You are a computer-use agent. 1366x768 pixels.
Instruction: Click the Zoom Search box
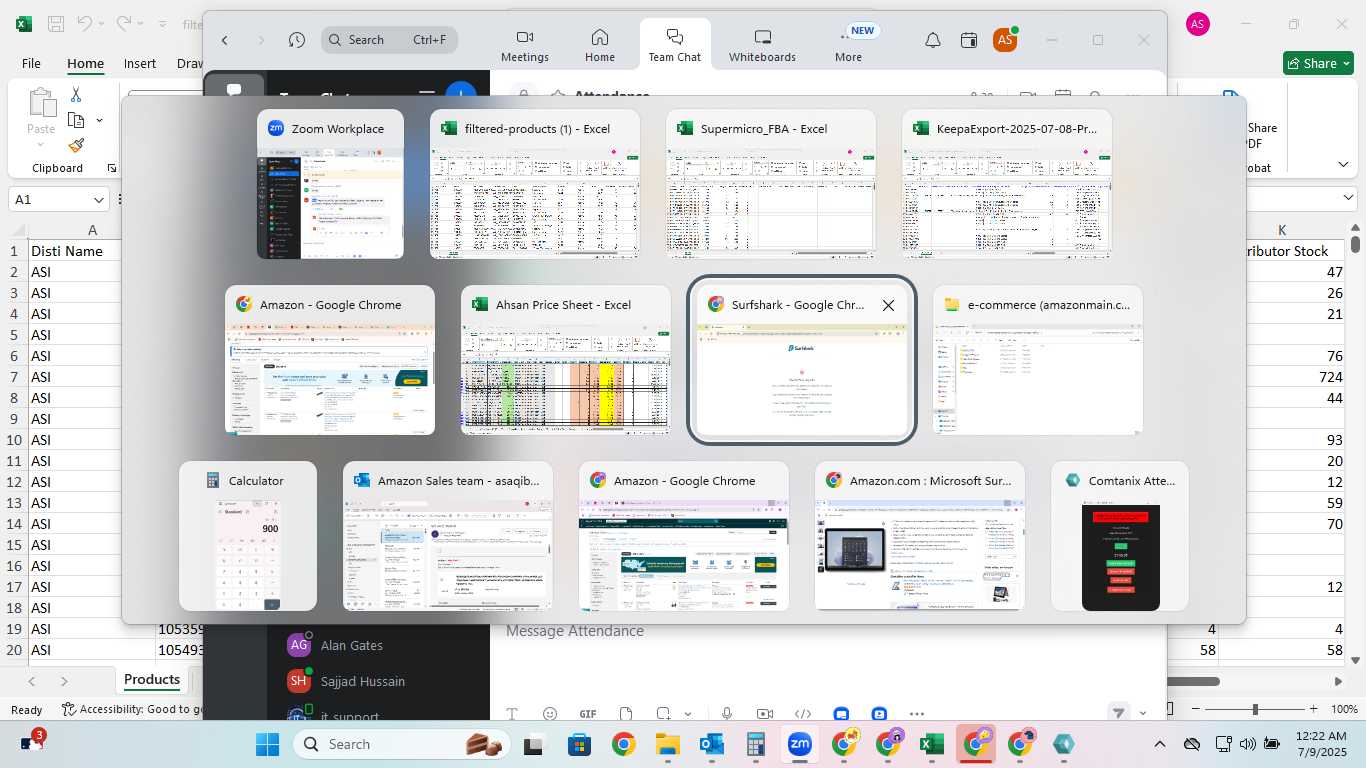(390, 40)
